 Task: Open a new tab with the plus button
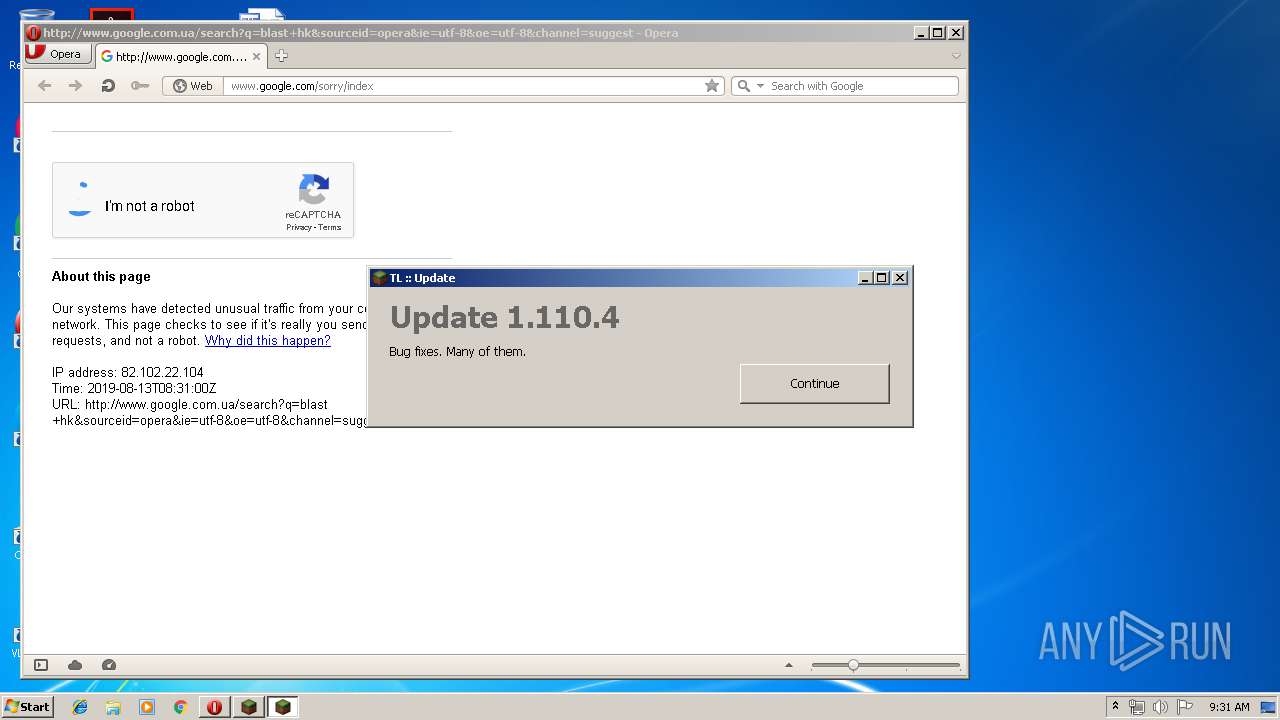click(x=281, y=56)
